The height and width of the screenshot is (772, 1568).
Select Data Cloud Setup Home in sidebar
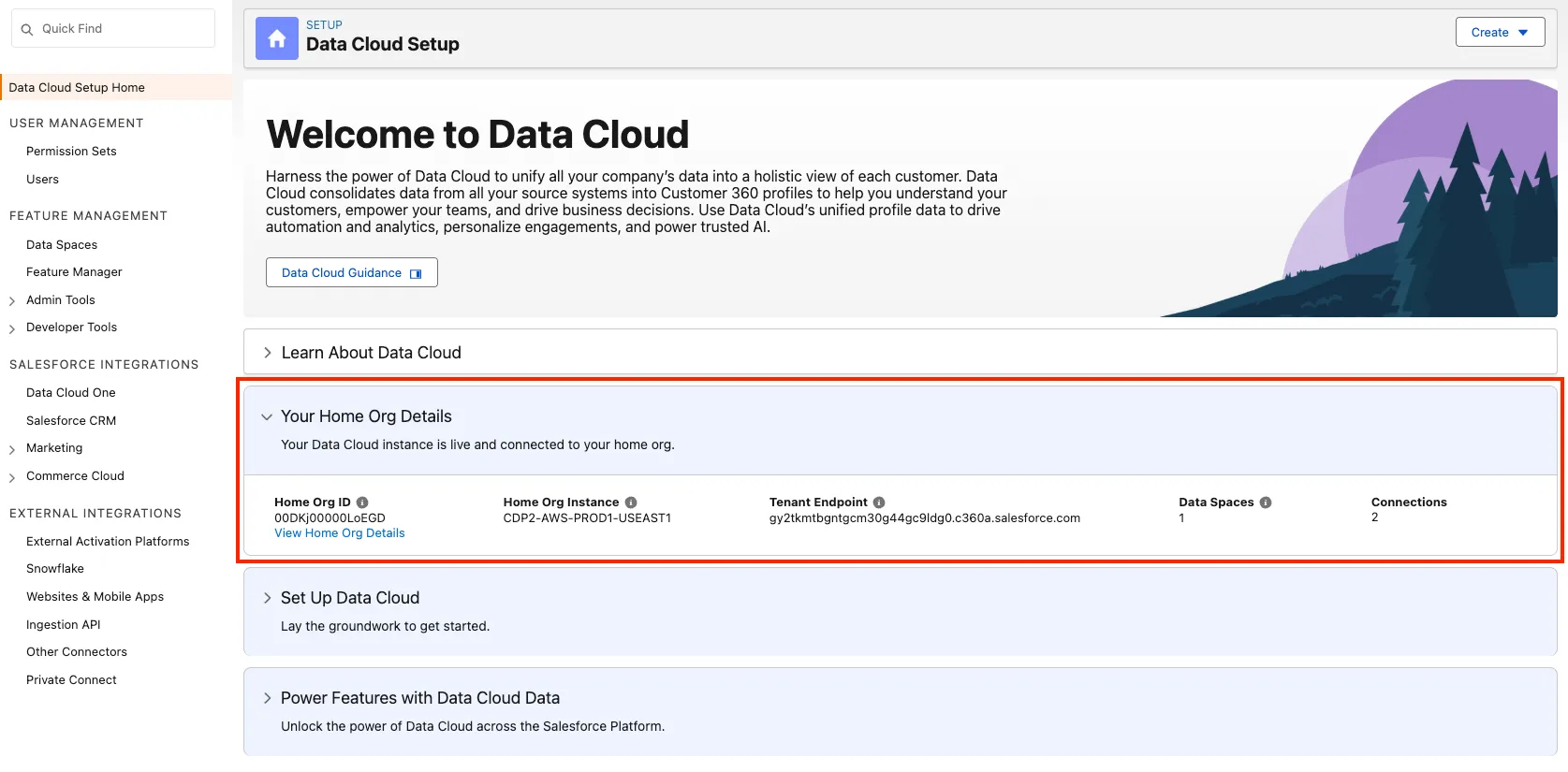(77, 88)
